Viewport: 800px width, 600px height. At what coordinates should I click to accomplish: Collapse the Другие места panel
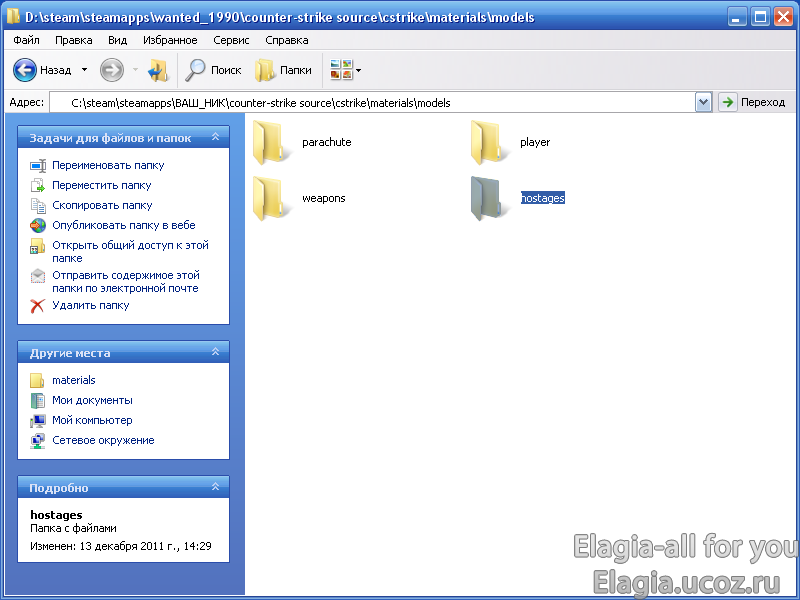[x=215, y=352]
